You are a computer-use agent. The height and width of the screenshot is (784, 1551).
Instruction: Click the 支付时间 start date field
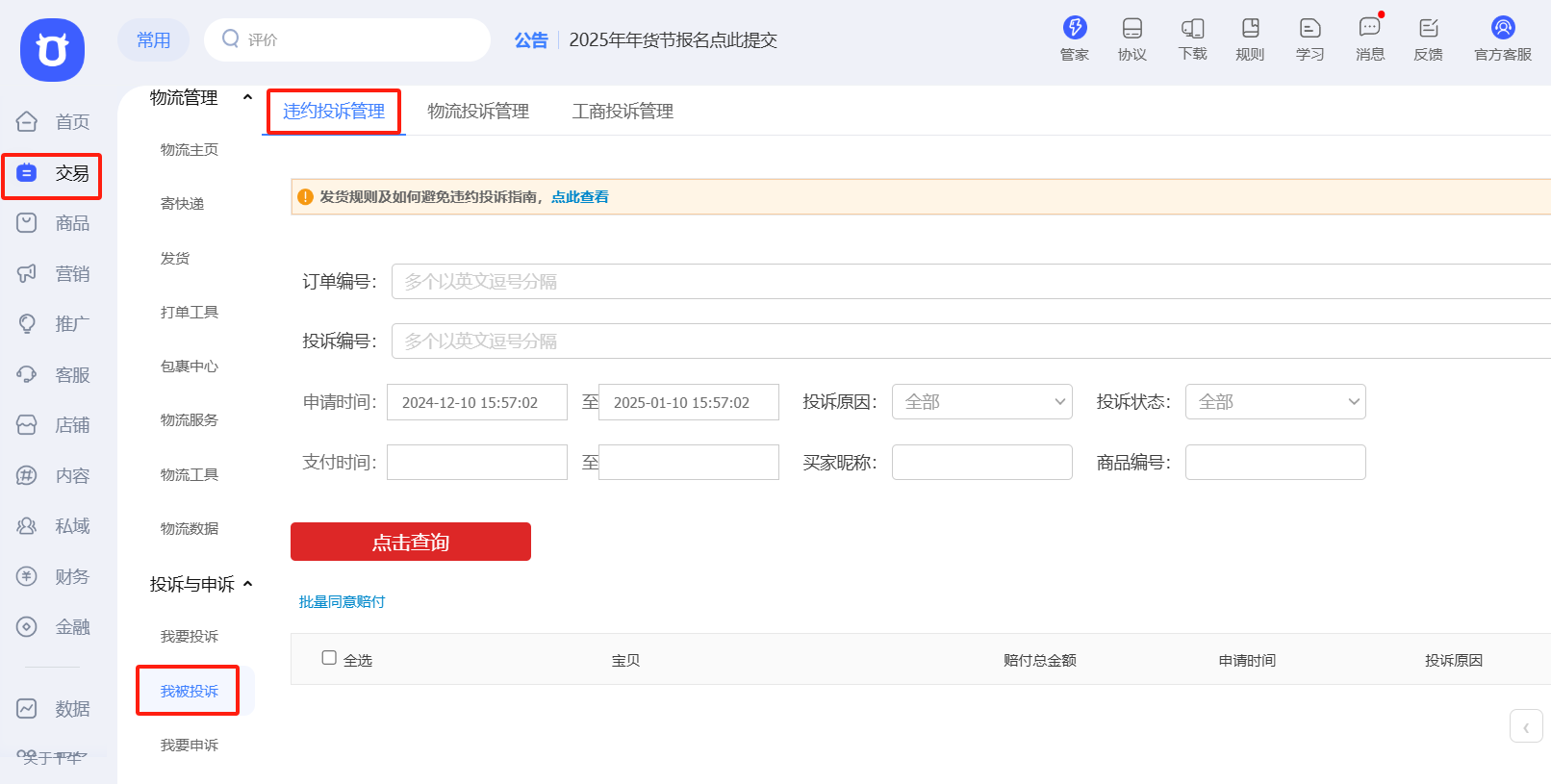(477, 462)
